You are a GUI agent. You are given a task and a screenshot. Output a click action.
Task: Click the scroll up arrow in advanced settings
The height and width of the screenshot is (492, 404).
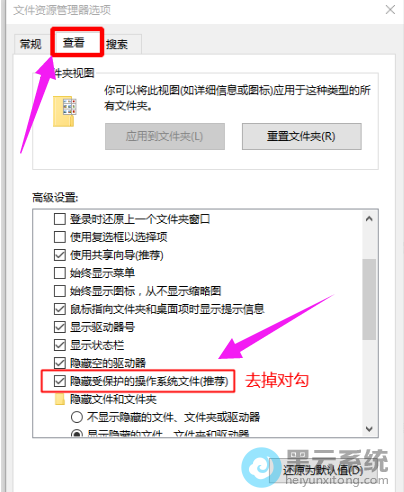[369, 219]
